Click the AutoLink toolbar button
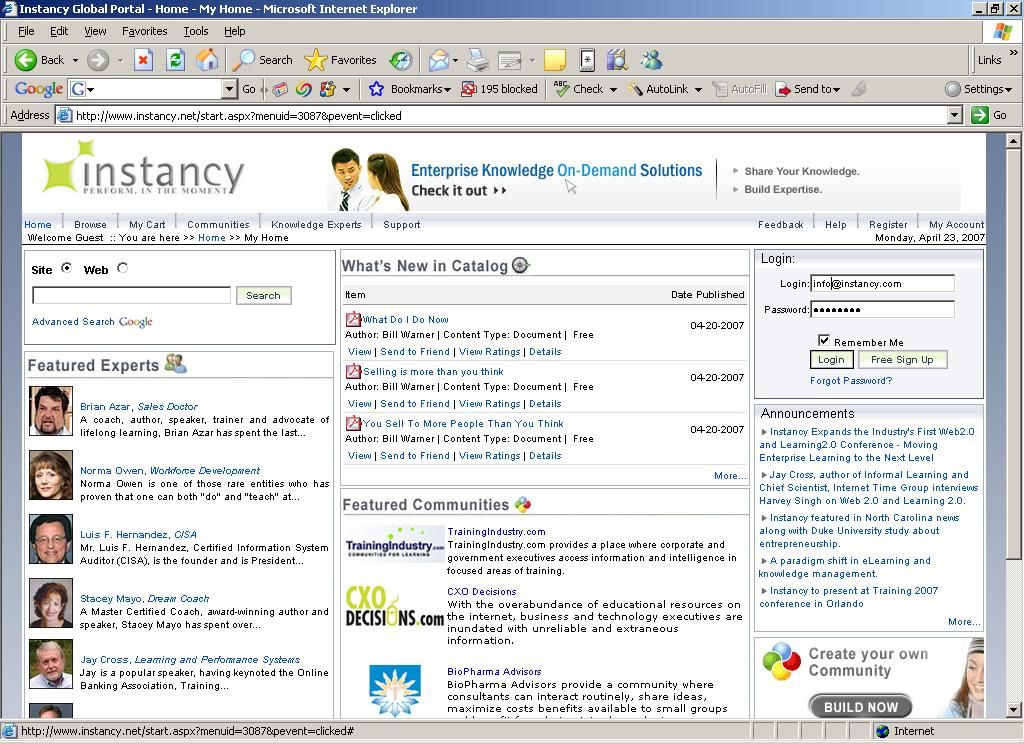Viewport: 1024px width, 744px height. [x=658, y=89]
